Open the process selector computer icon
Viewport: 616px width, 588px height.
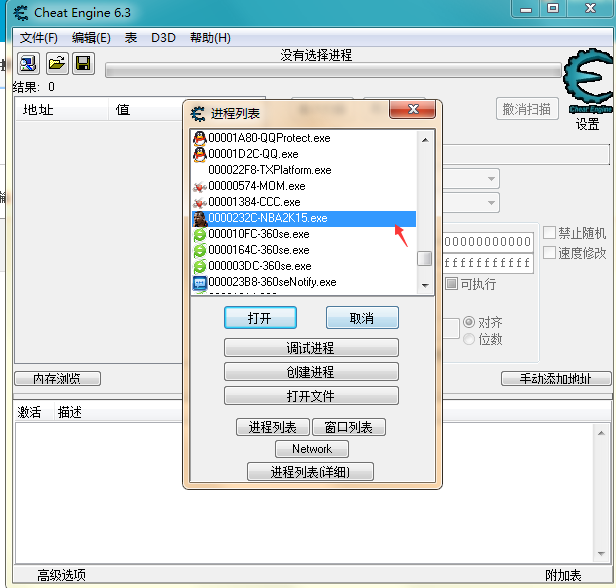click(28, 63)
